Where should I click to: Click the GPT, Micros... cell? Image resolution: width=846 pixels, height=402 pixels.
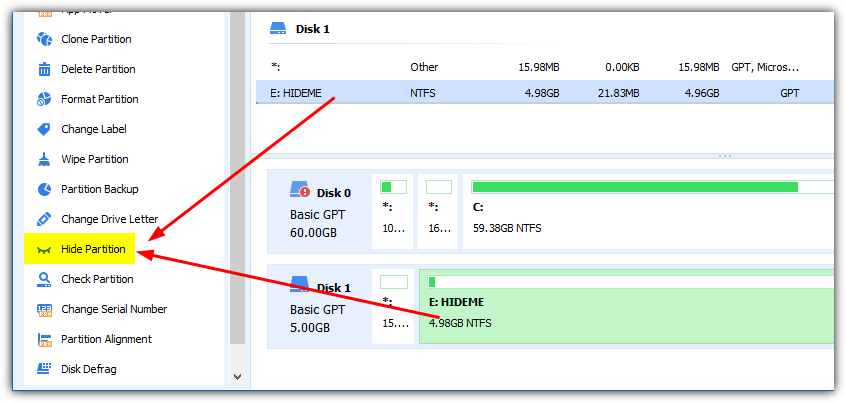765,67
